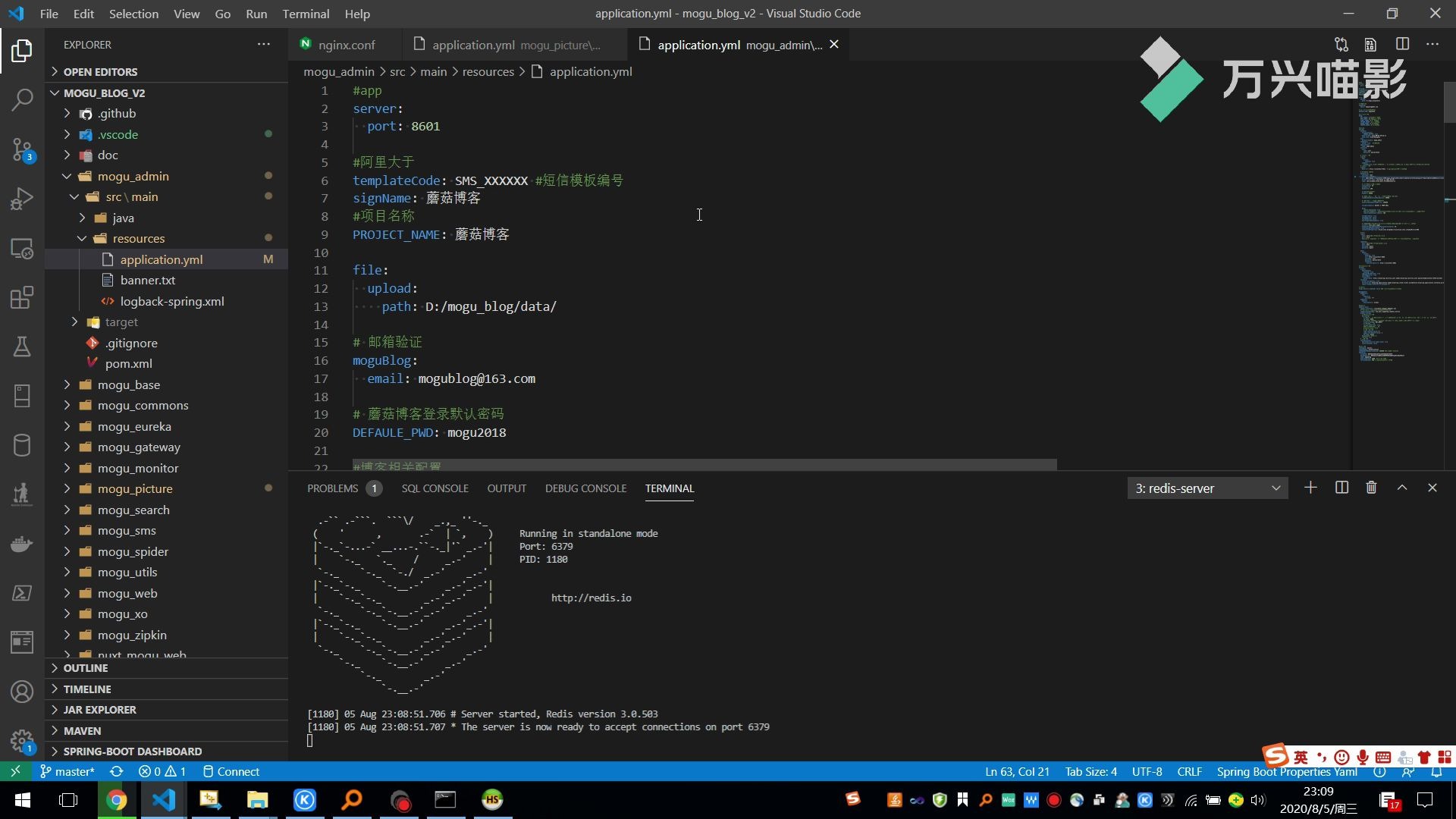Select the Testing icon in sidebar
This screenshot has width=1456, height=819.
(22, 346)
